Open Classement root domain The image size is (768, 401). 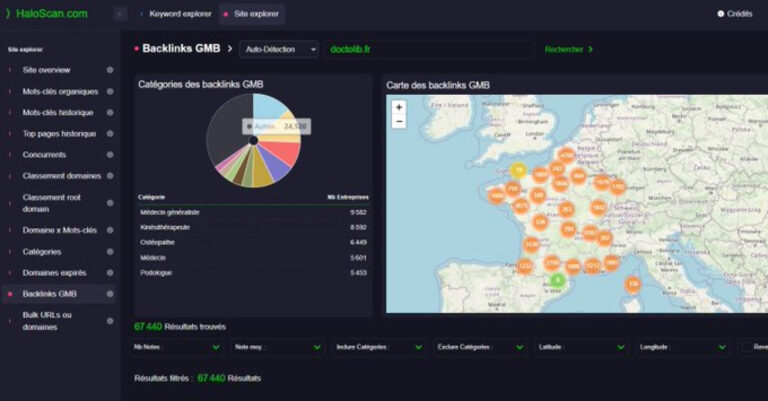(x=51, y=203)
